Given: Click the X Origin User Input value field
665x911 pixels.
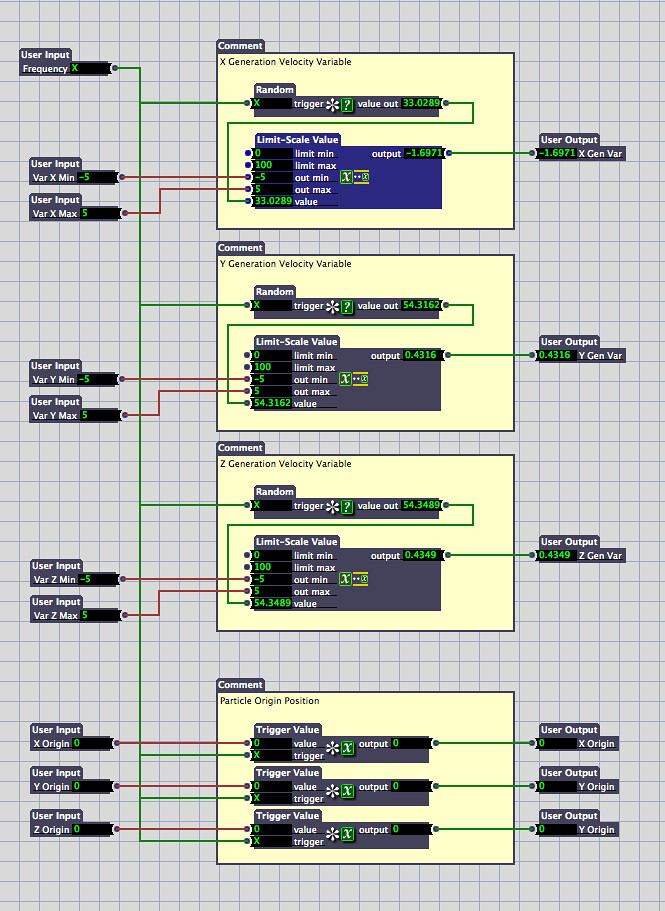Looking at the screenshot, I should click(91, 743).
